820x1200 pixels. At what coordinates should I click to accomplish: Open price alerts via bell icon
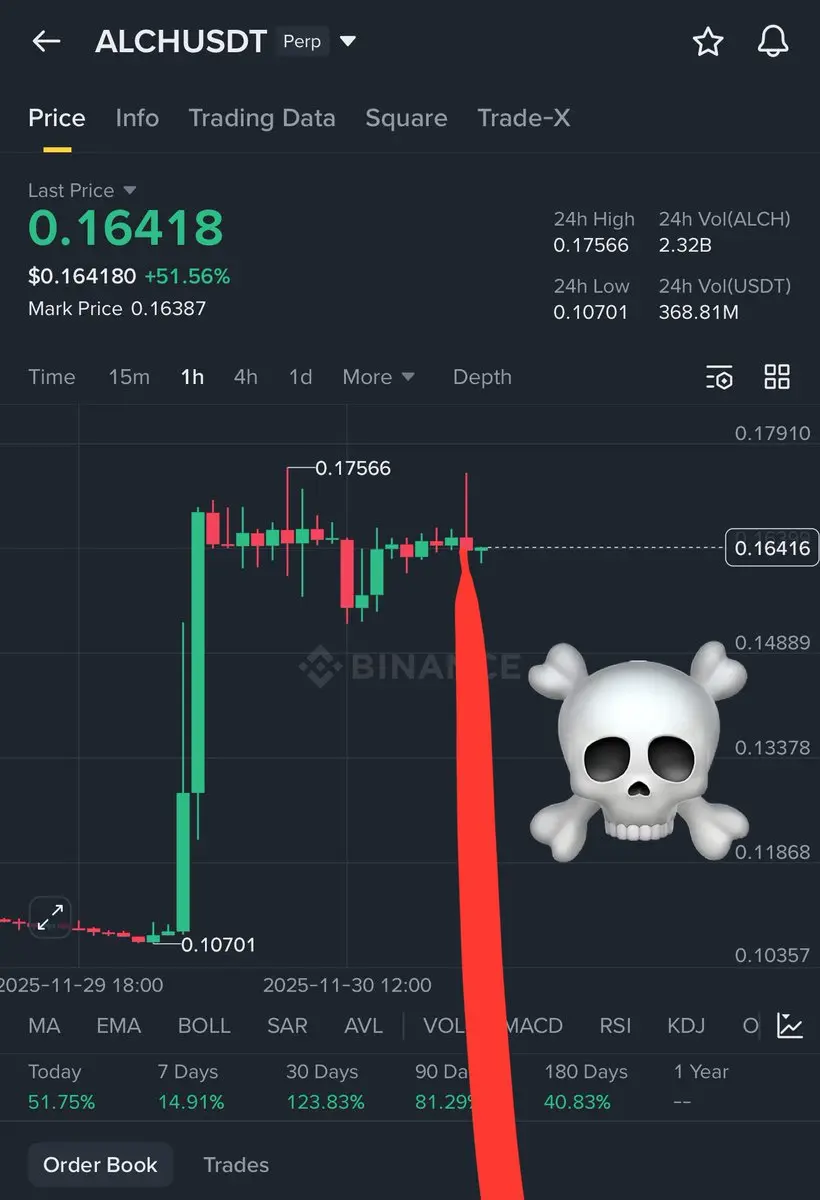tap(773, 41)
